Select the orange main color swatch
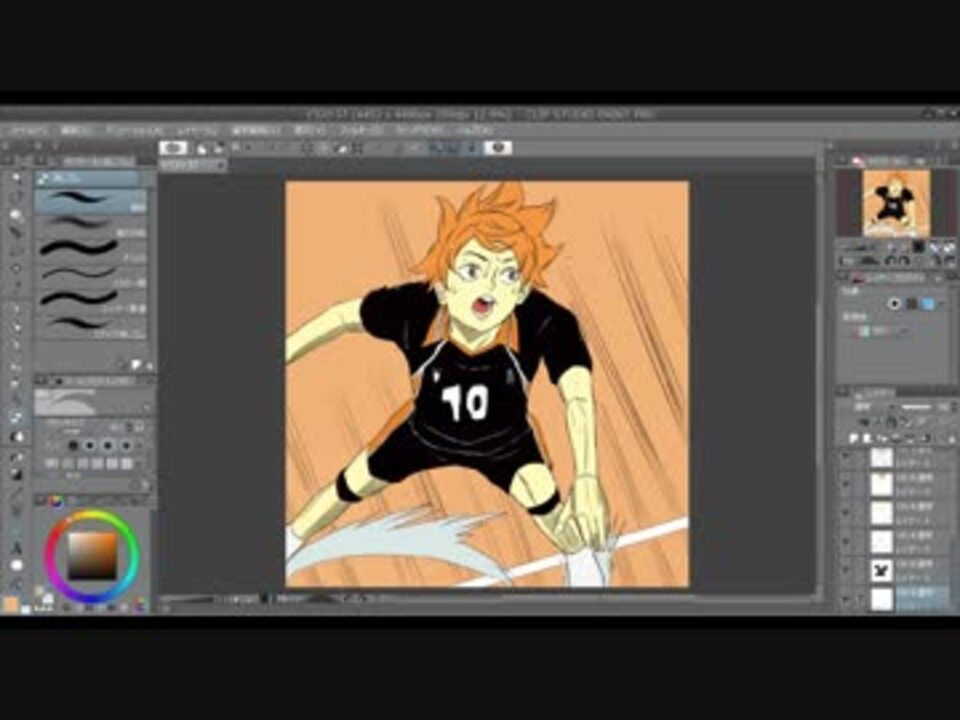The image size is (960, 720). click(10, 604)
